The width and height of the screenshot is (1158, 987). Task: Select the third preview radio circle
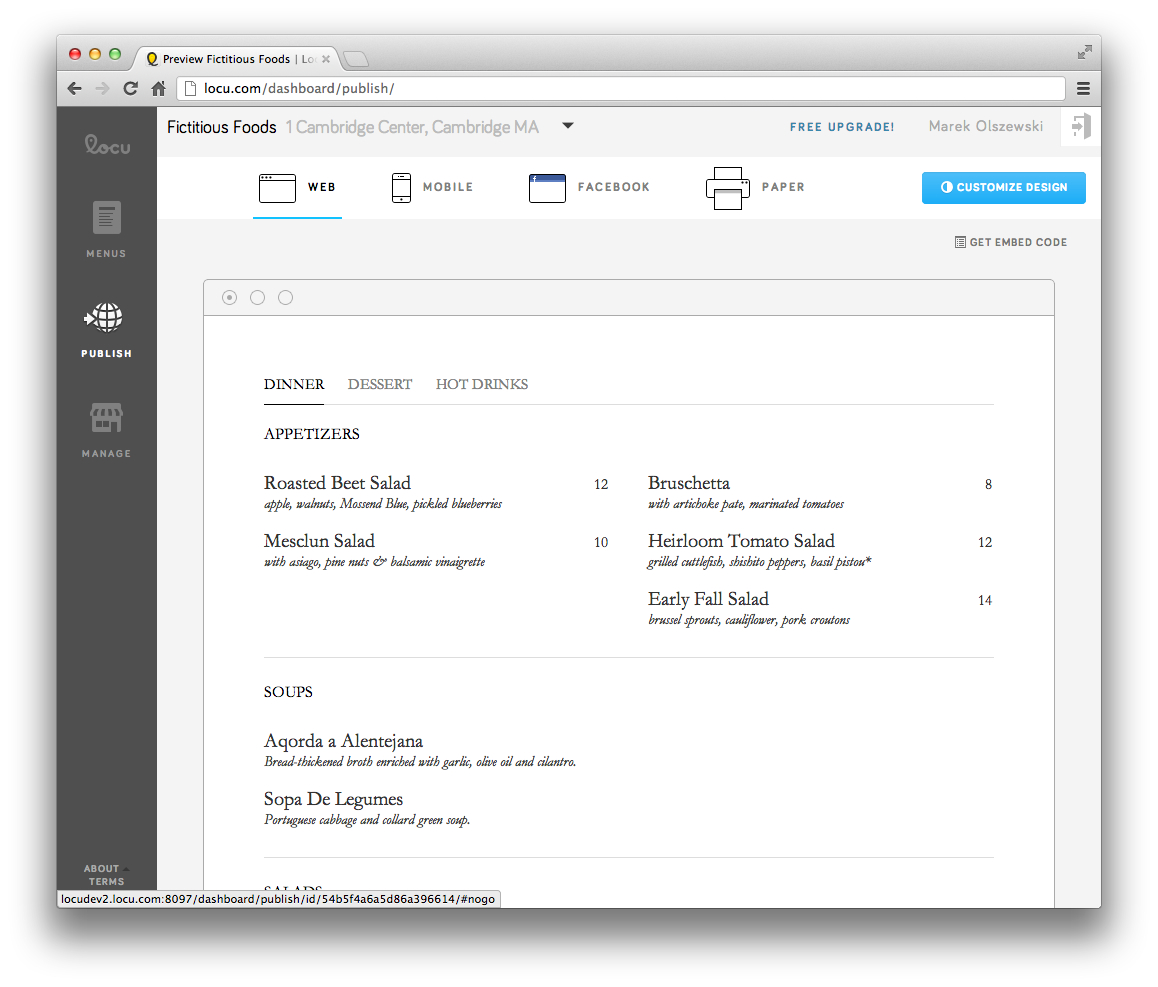coord(286,298)
